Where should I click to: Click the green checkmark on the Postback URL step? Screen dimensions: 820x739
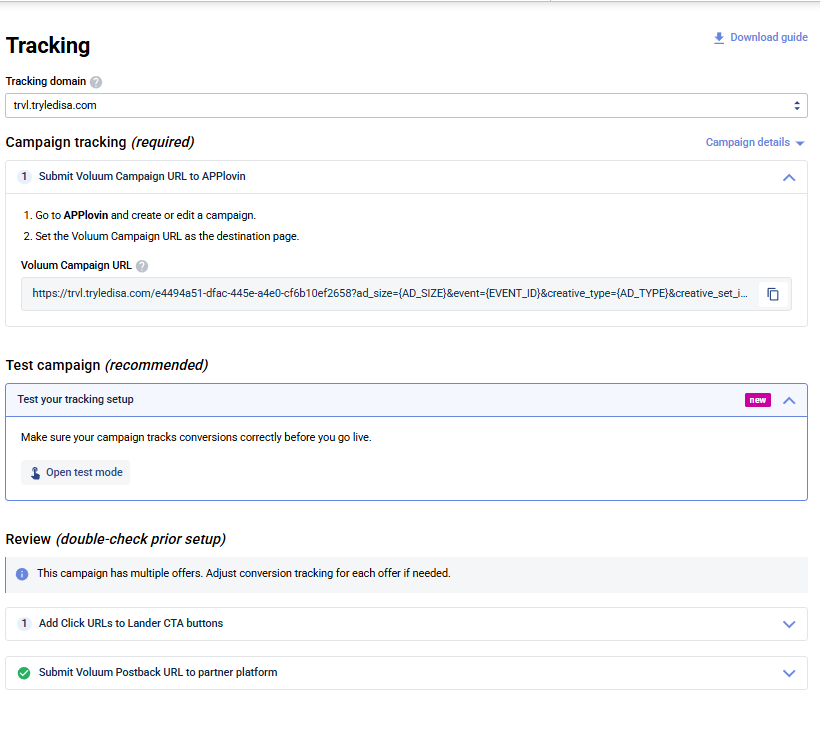pyautogui.click(x=24, y=672)
